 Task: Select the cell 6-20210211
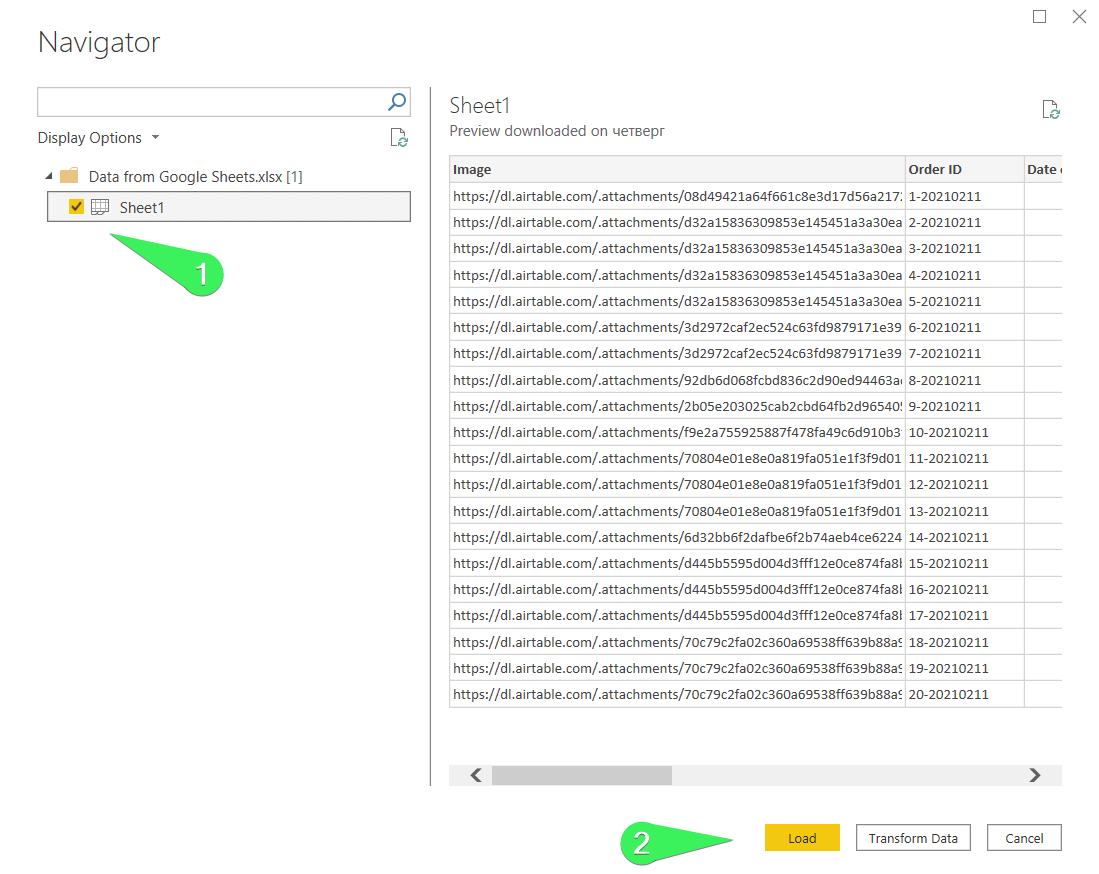pyautogui.click(x=964, y=327)
